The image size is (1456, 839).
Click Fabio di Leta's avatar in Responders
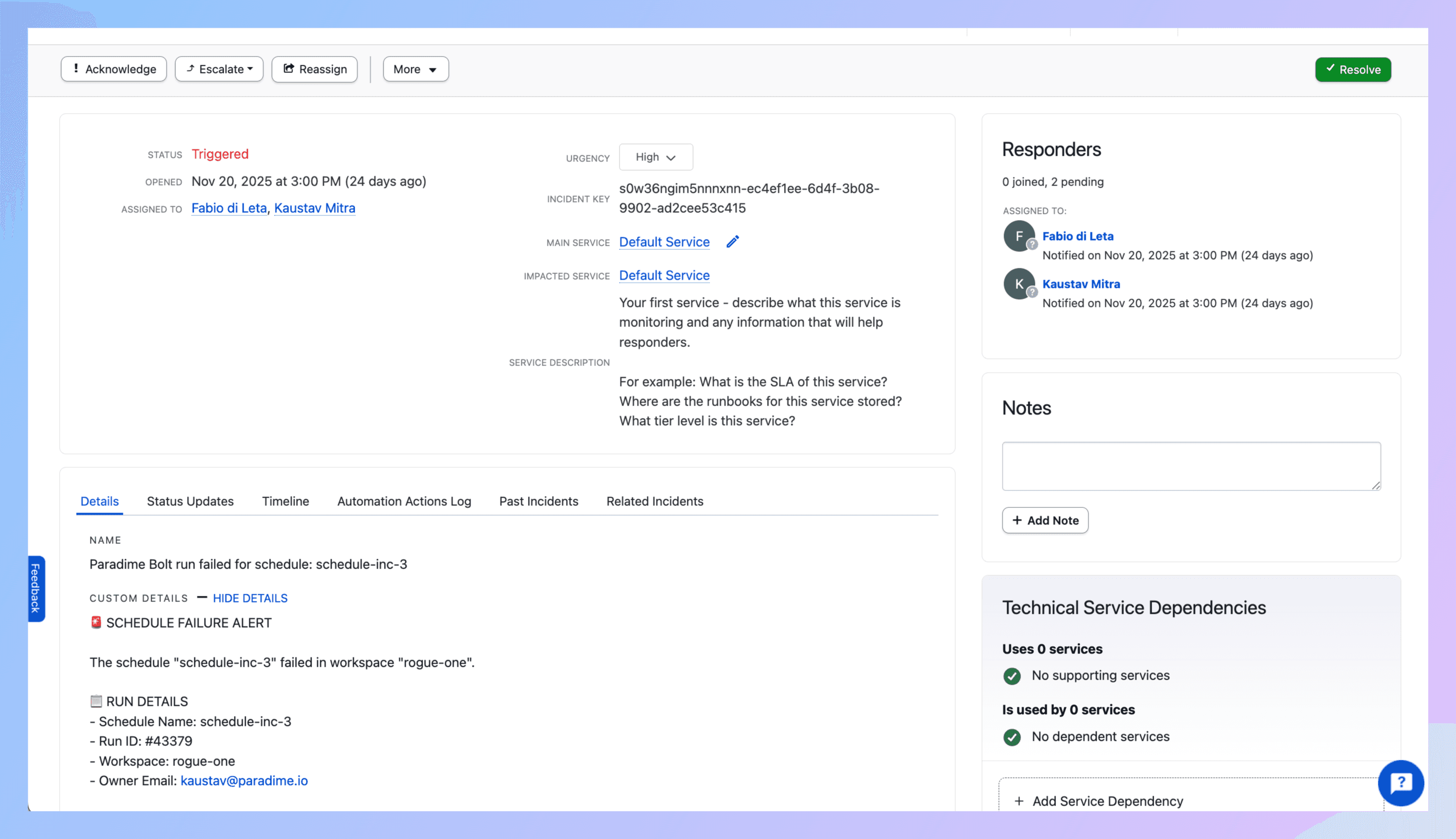point(1018,236)
